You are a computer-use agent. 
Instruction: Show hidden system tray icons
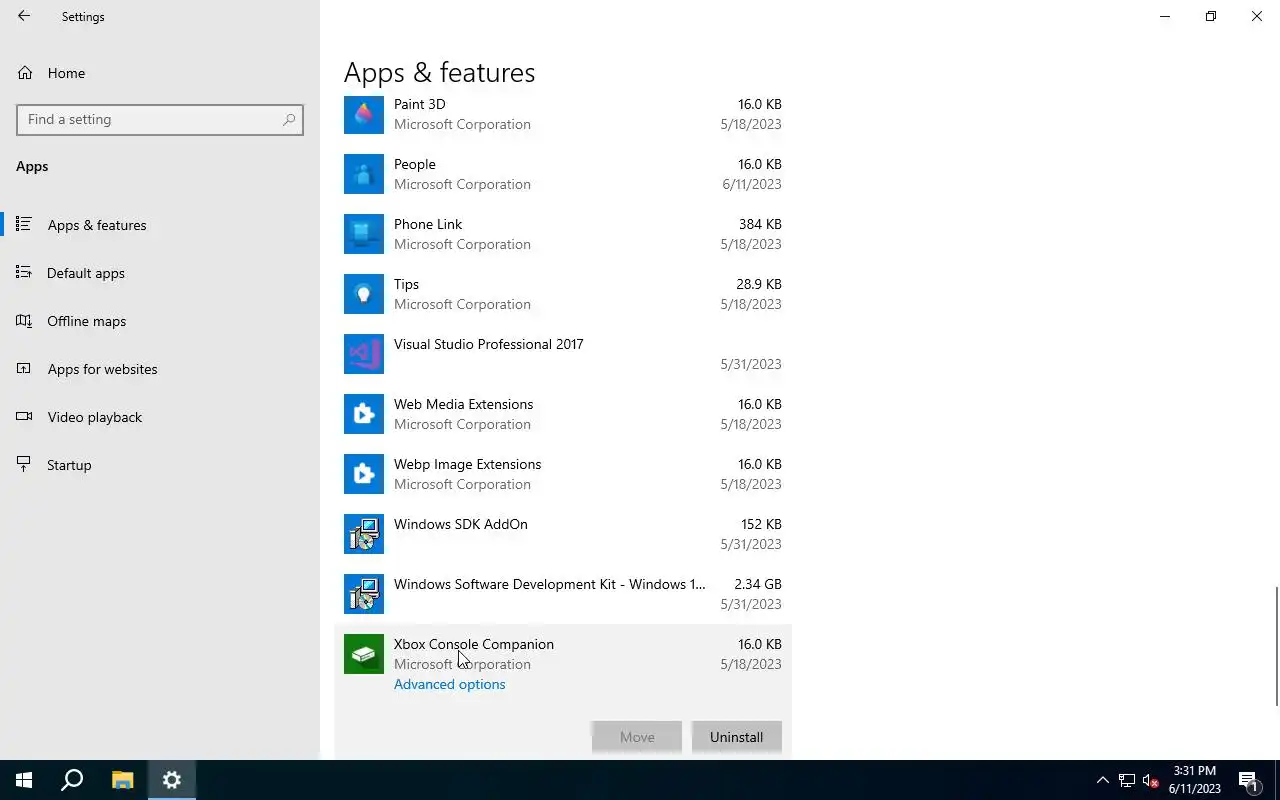pos(1102,780)
